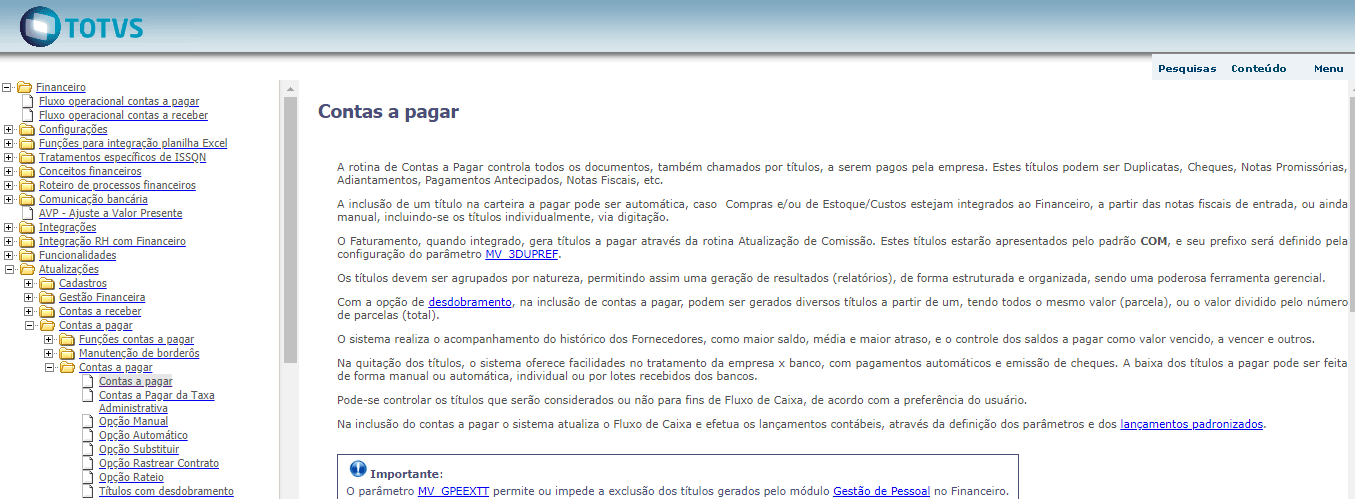Expand Funções contas a pagar subfolder
The width and height of the screenshot is (1355, 499).
click(x=49, y=339)
